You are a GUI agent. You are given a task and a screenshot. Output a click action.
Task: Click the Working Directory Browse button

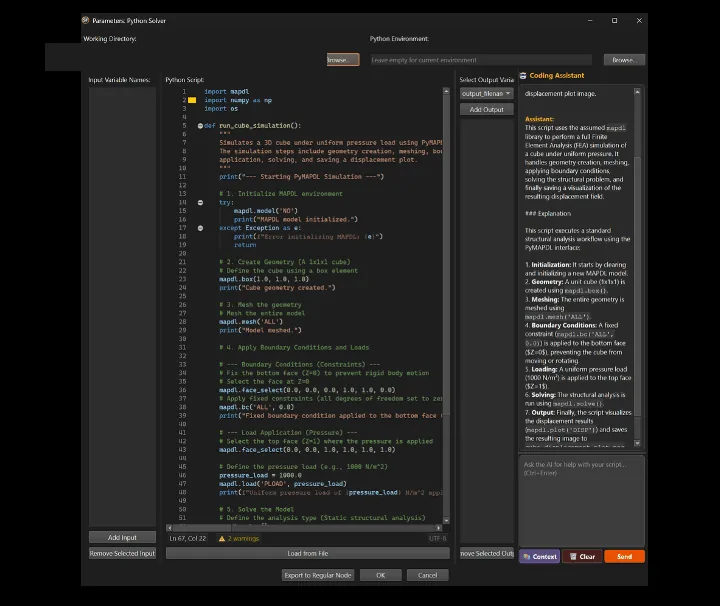point(343,60)
